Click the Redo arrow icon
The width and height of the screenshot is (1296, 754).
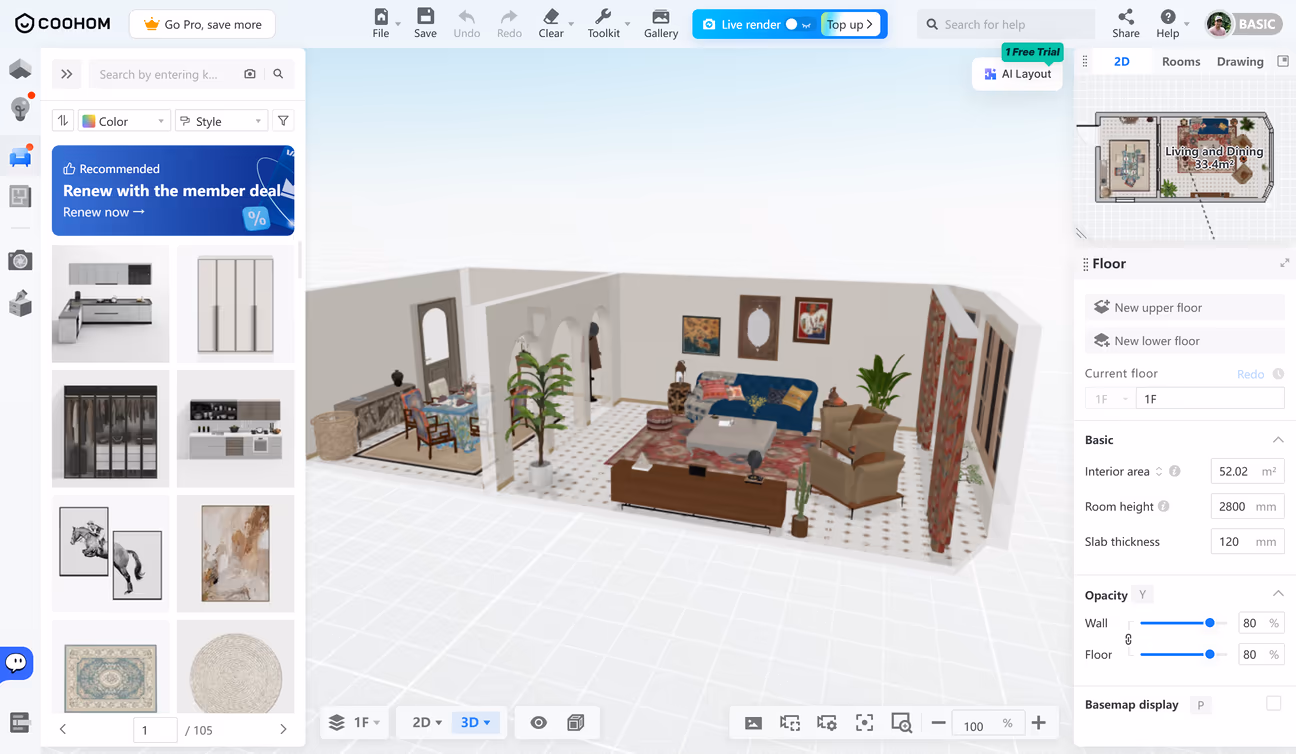[x=509, y=17]
